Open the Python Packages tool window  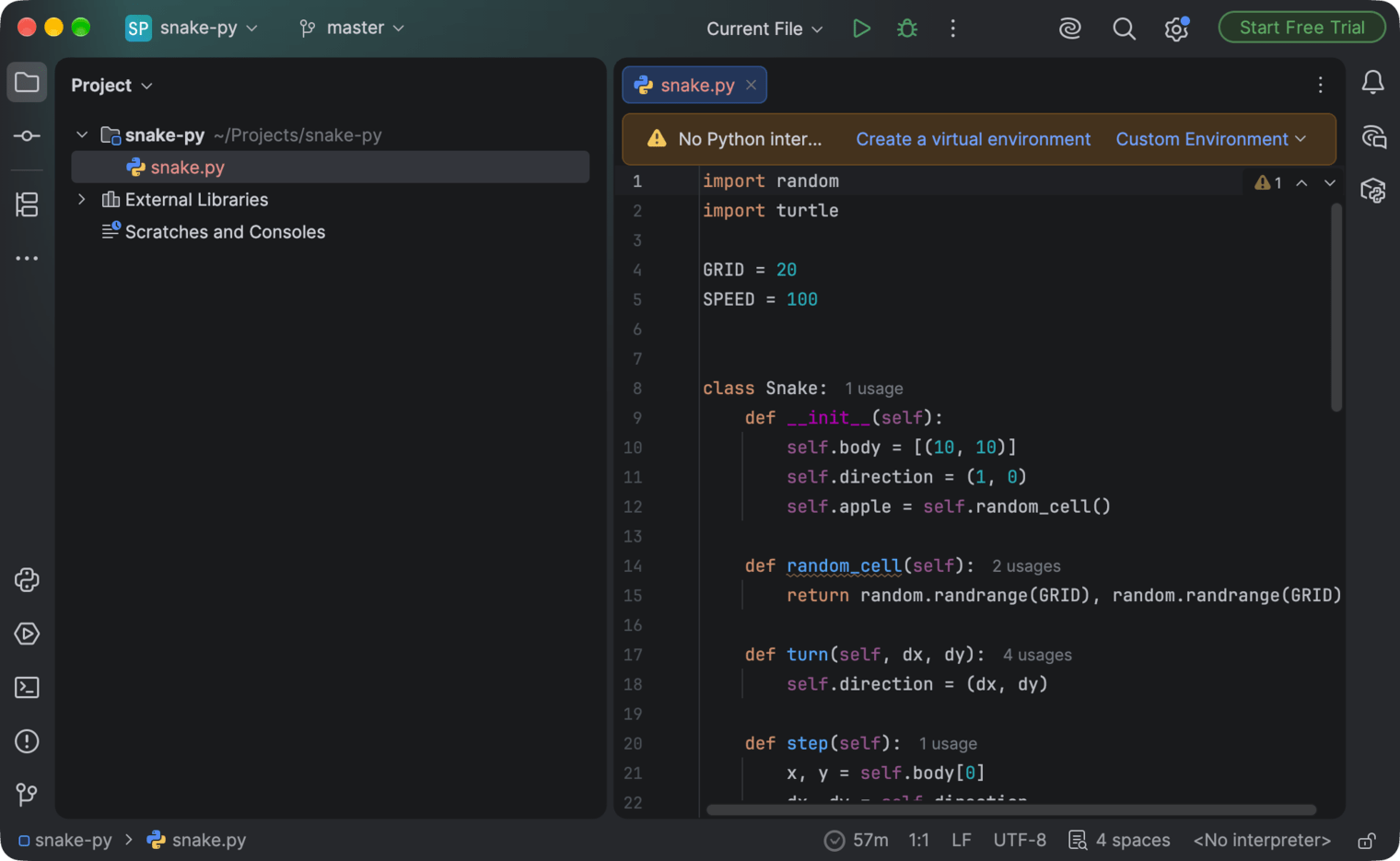(27, 580)
